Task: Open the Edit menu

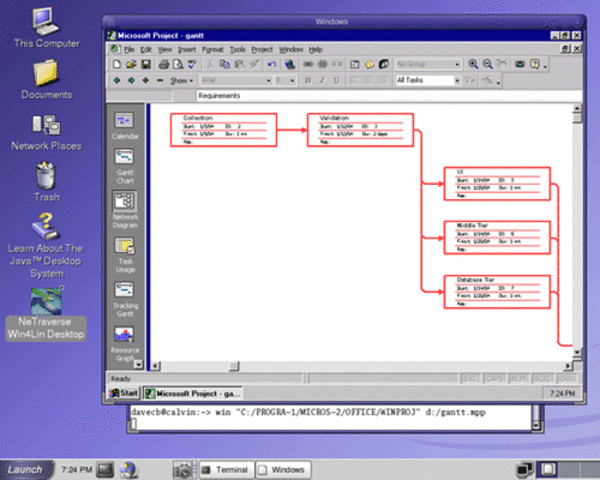Action: 146,50
